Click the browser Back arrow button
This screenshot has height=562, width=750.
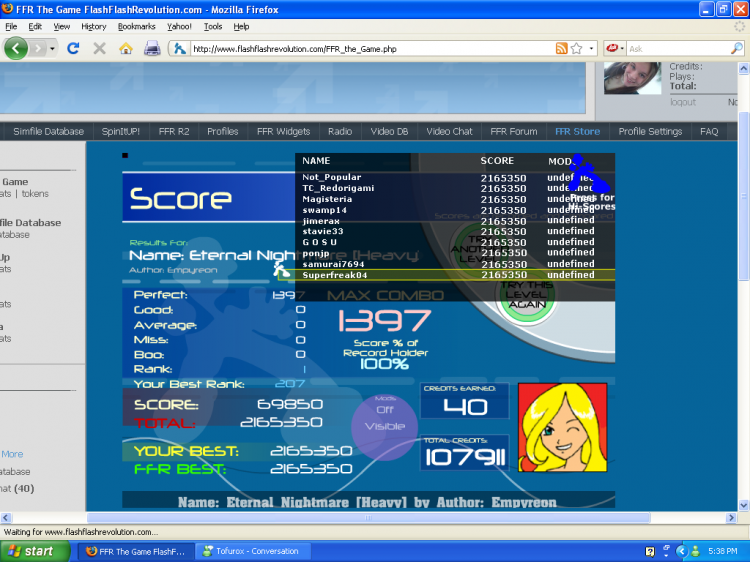17,48
